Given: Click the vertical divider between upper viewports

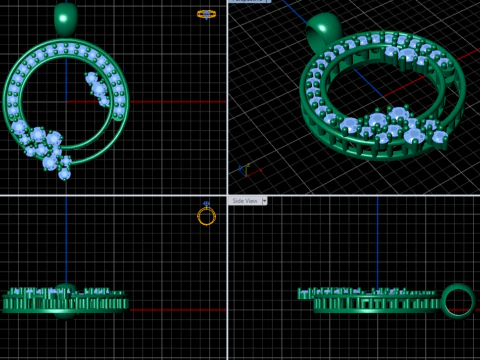Looking at the screenshot, I should (x=227, y=97).
